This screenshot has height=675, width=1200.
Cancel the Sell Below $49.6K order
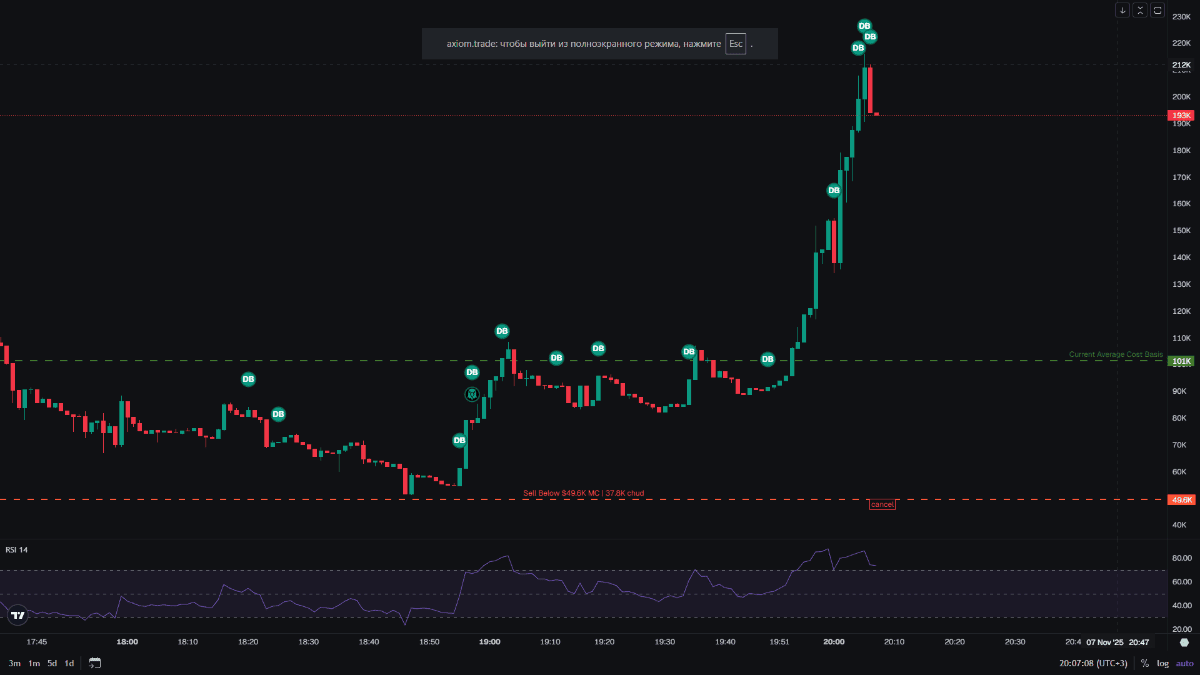point(882,505)
